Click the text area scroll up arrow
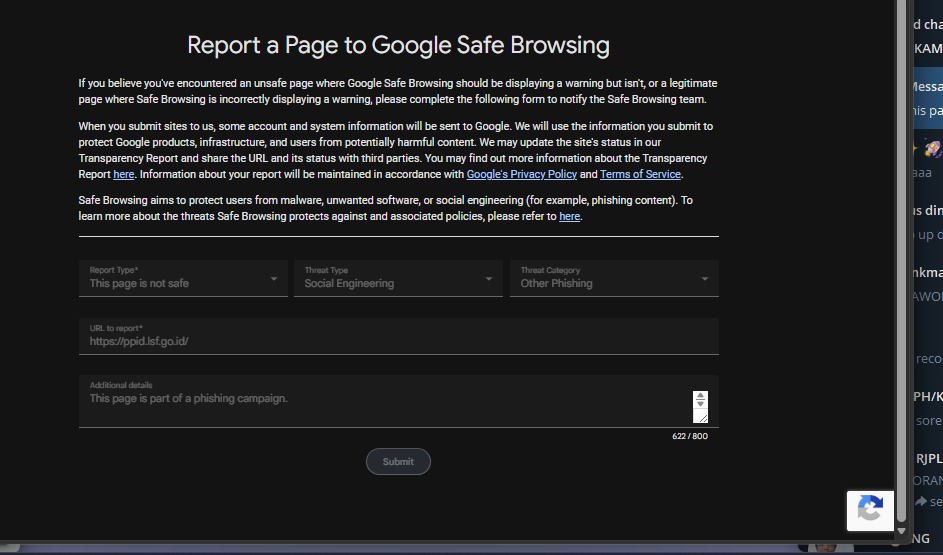 click(x=700, y=396)
